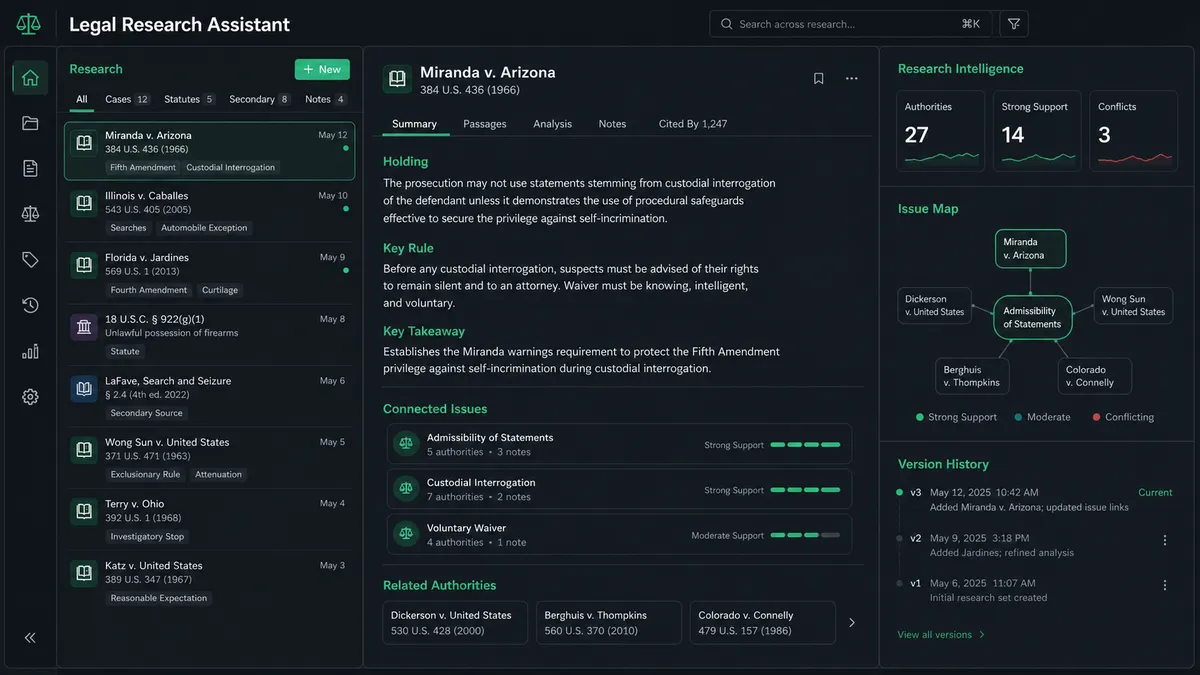Select the Wong Sun node in Issue Map
1200x675 pixels.
(1134, 305)
